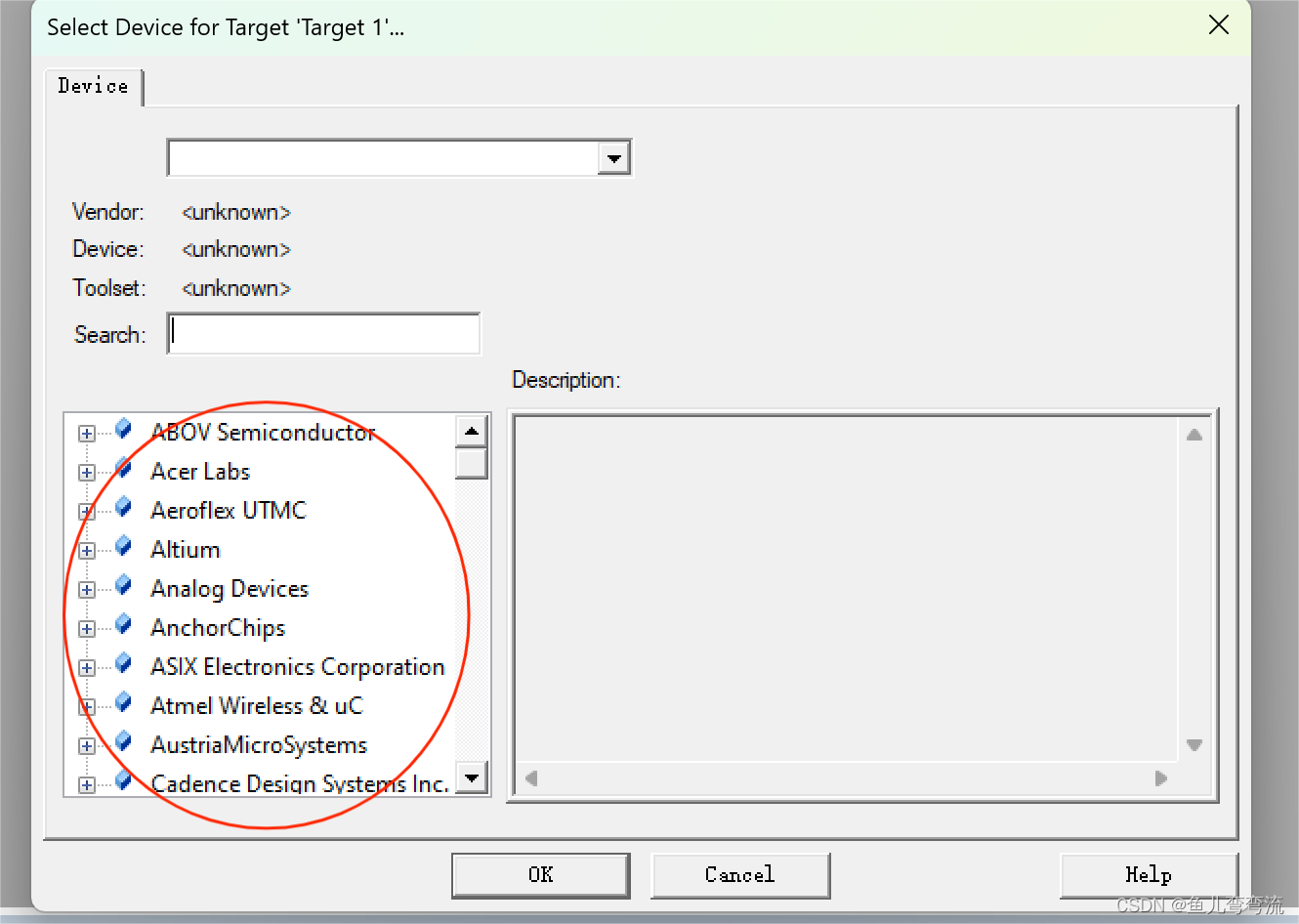Select Acer Labs in vendor tree
The image size is (1299, 924).
click(x=200, y=472)
